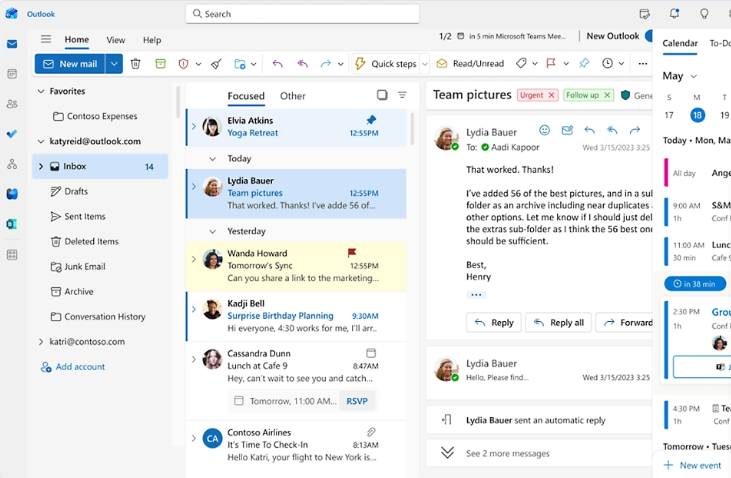Image resolution: width=731 pixels, height=478 pixels.
Task: Click the red Flag icon in toolbar
Action: (551, 63)
